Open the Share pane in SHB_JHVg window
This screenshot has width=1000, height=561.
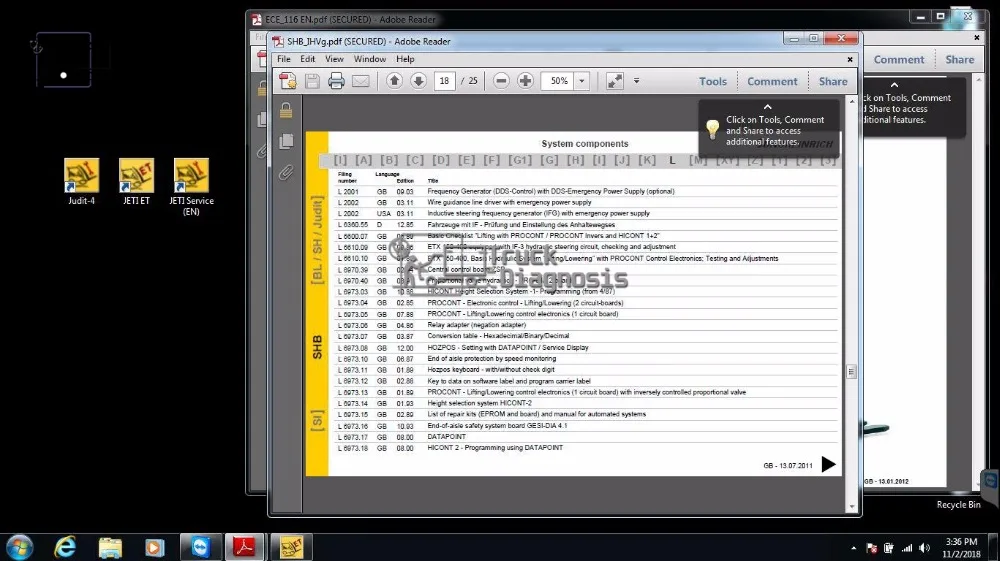coord(833,82)
